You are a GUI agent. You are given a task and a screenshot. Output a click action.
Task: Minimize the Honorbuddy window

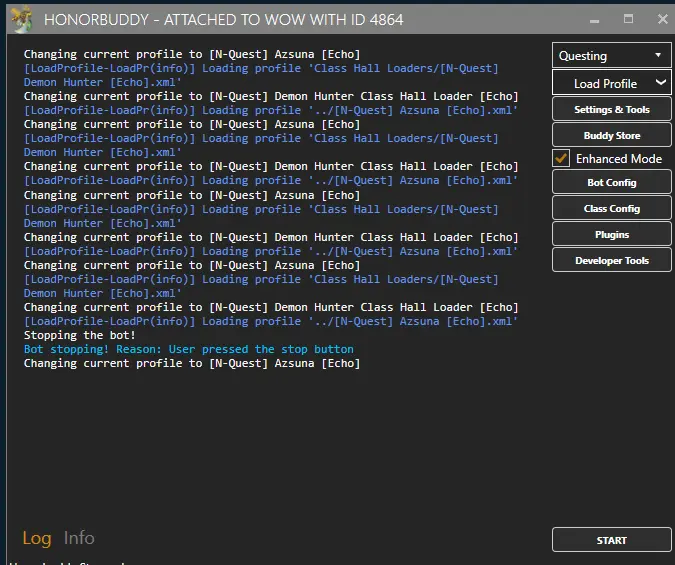pos(594,20)
